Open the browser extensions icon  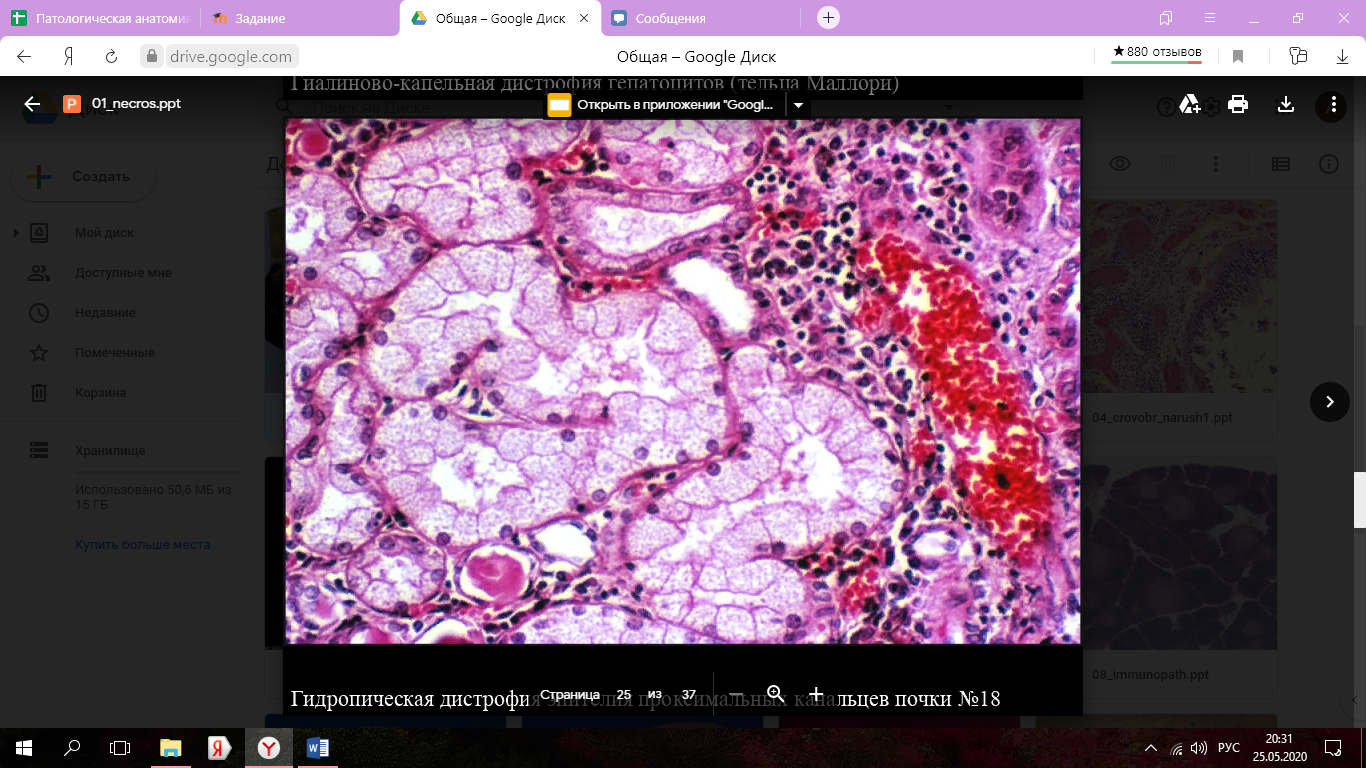(1298, 56)
